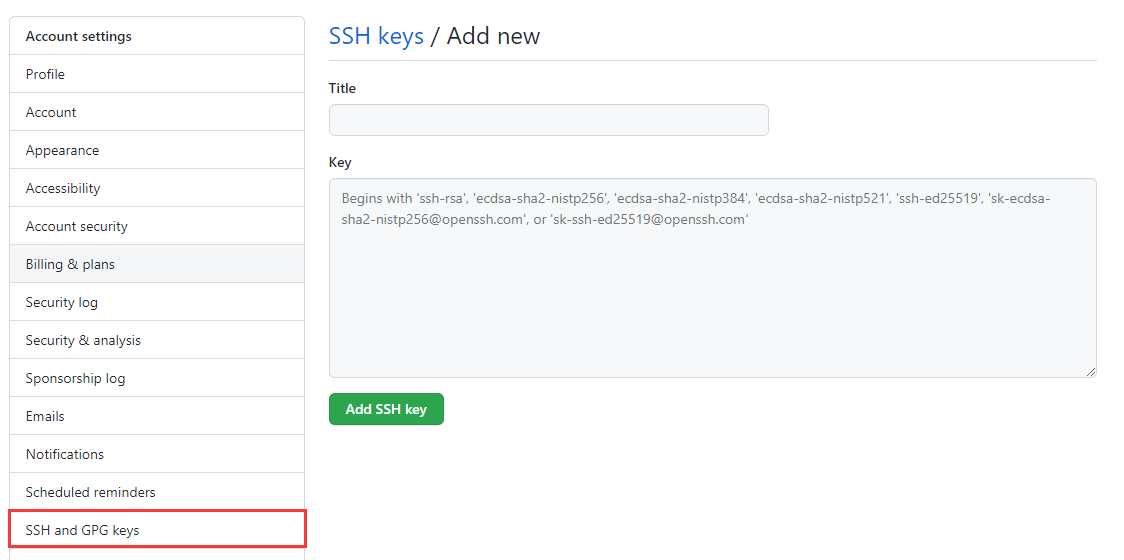Image resolution: width=1124 pixels, height=560 pixels.
Task: Select Appearance settings
Action: pos(62,150)
